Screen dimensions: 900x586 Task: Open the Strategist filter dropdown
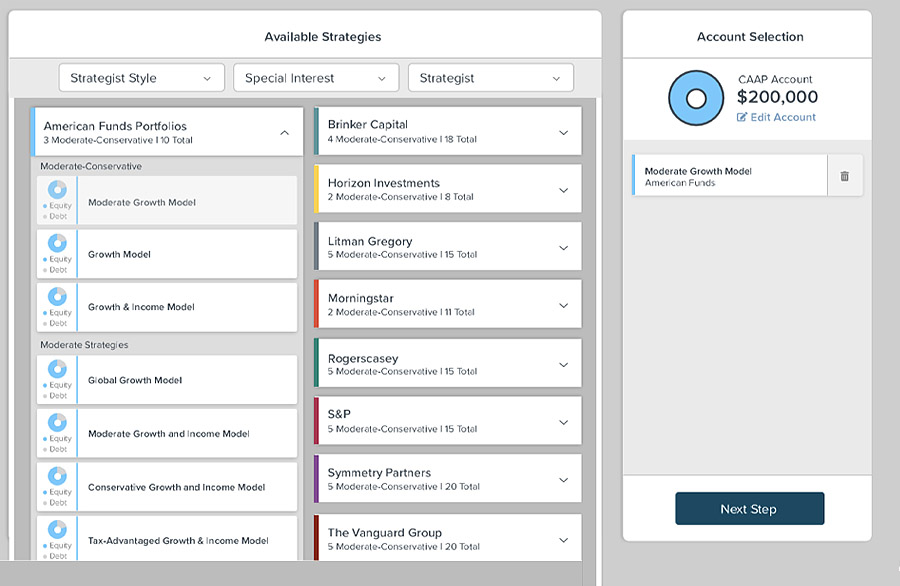coord(490,78)
